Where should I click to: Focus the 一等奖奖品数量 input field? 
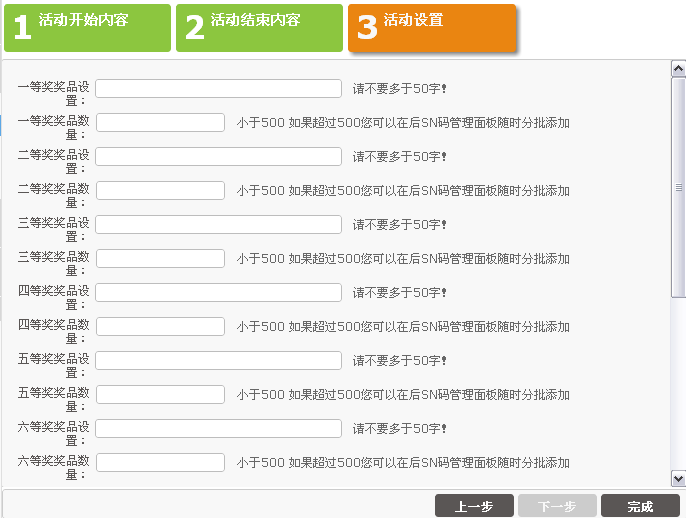pyautogui.click(x=160, y=122)
